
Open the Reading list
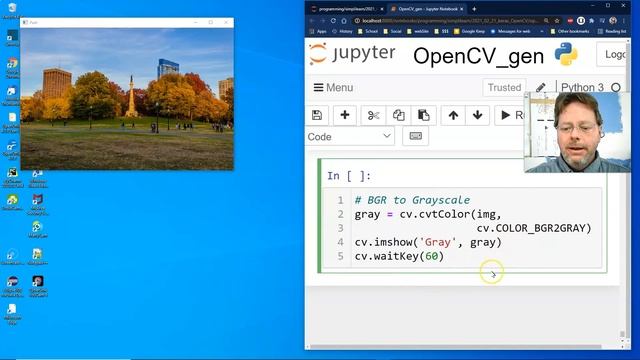point(612,31)
